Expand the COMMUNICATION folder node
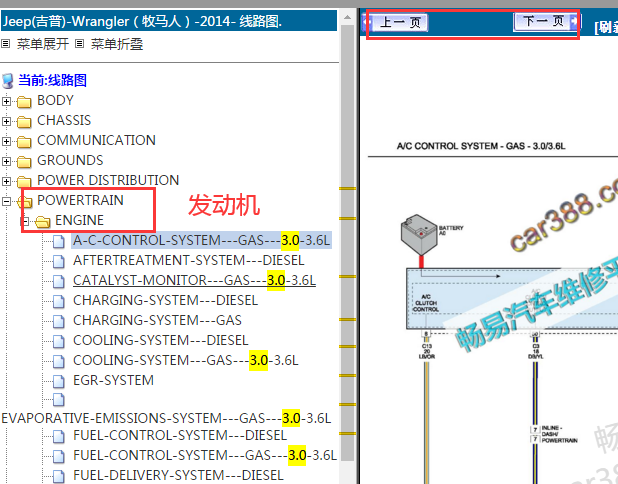 click(6, 141)
